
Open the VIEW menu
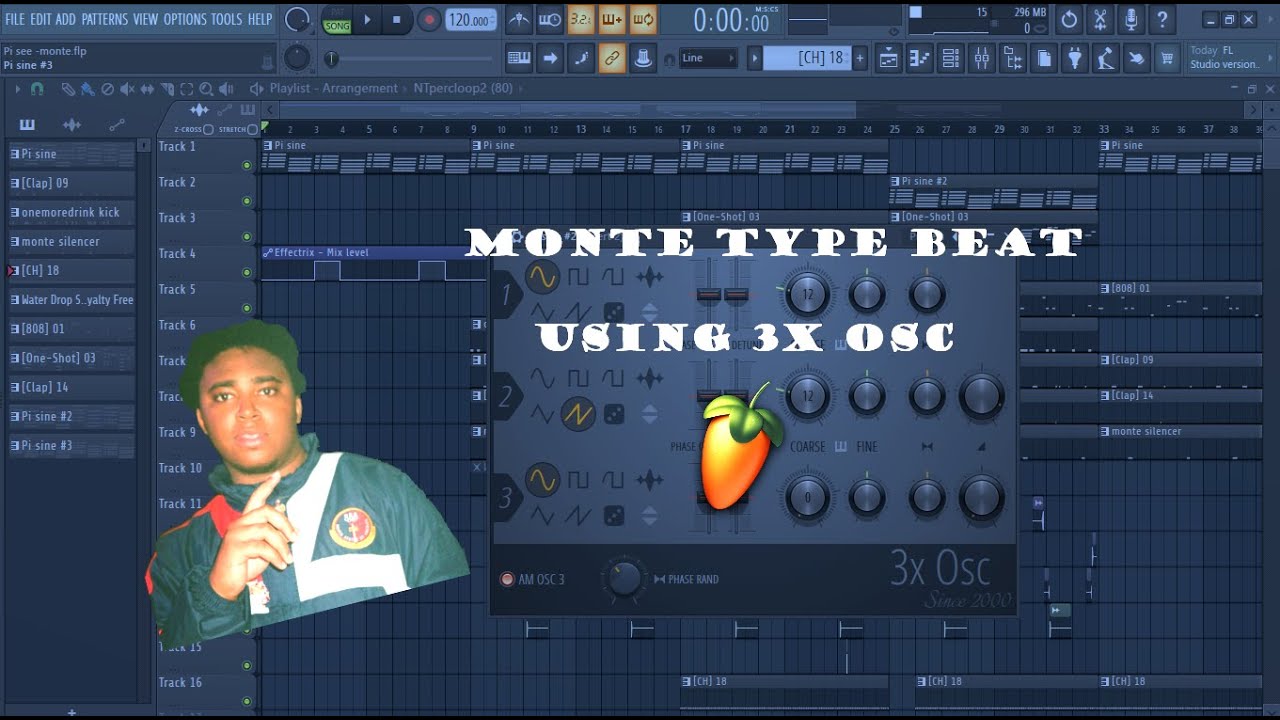coord(146,19)
